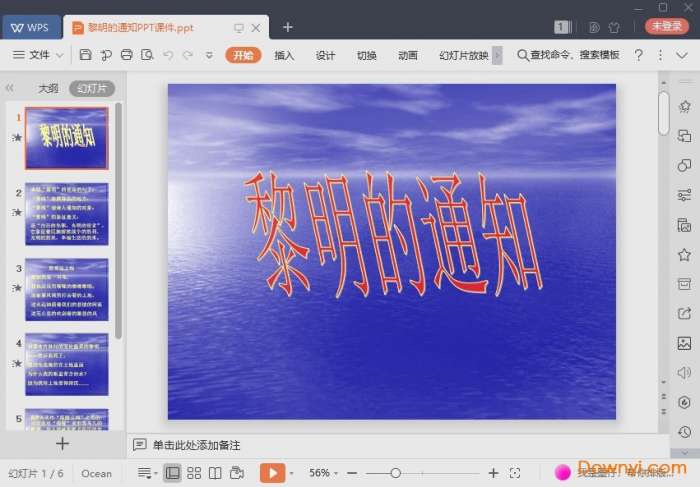
Task: Click the Redo arrow
Action: point(188,55)
